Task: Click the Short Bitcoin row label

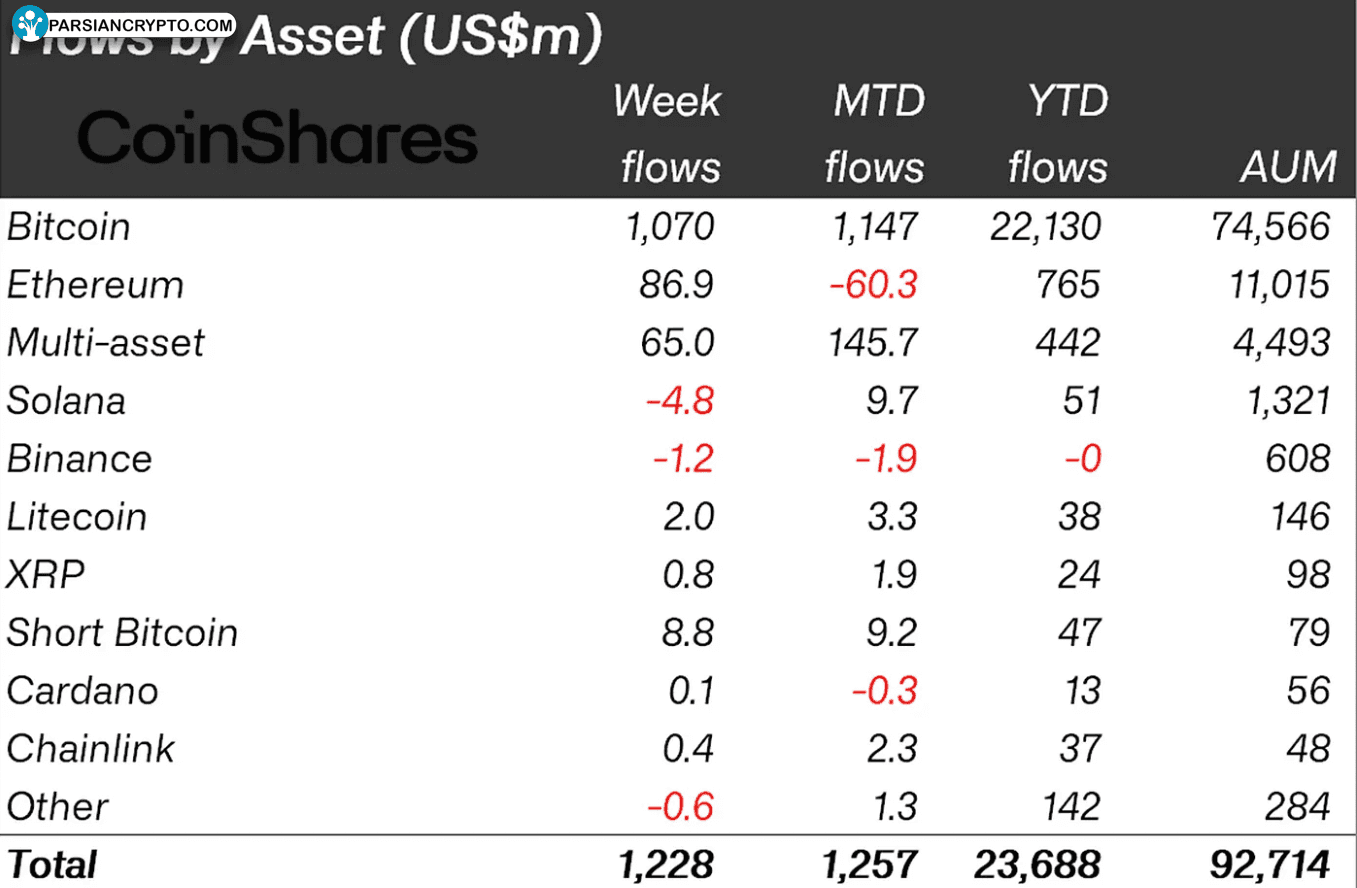Action: coord(123,633)
